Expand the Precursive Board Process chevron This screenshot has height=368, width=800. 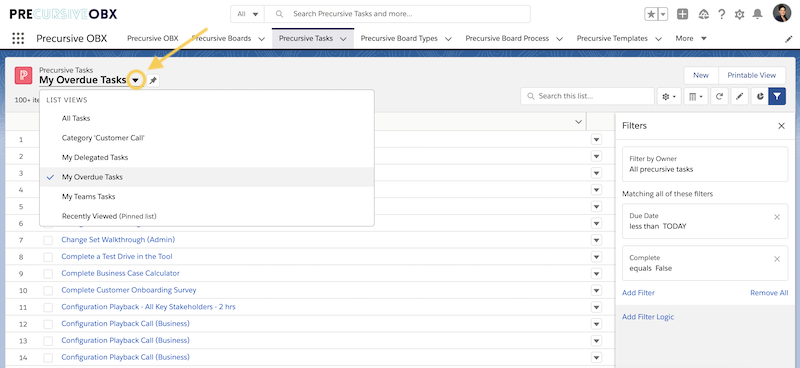click(559, 39)
